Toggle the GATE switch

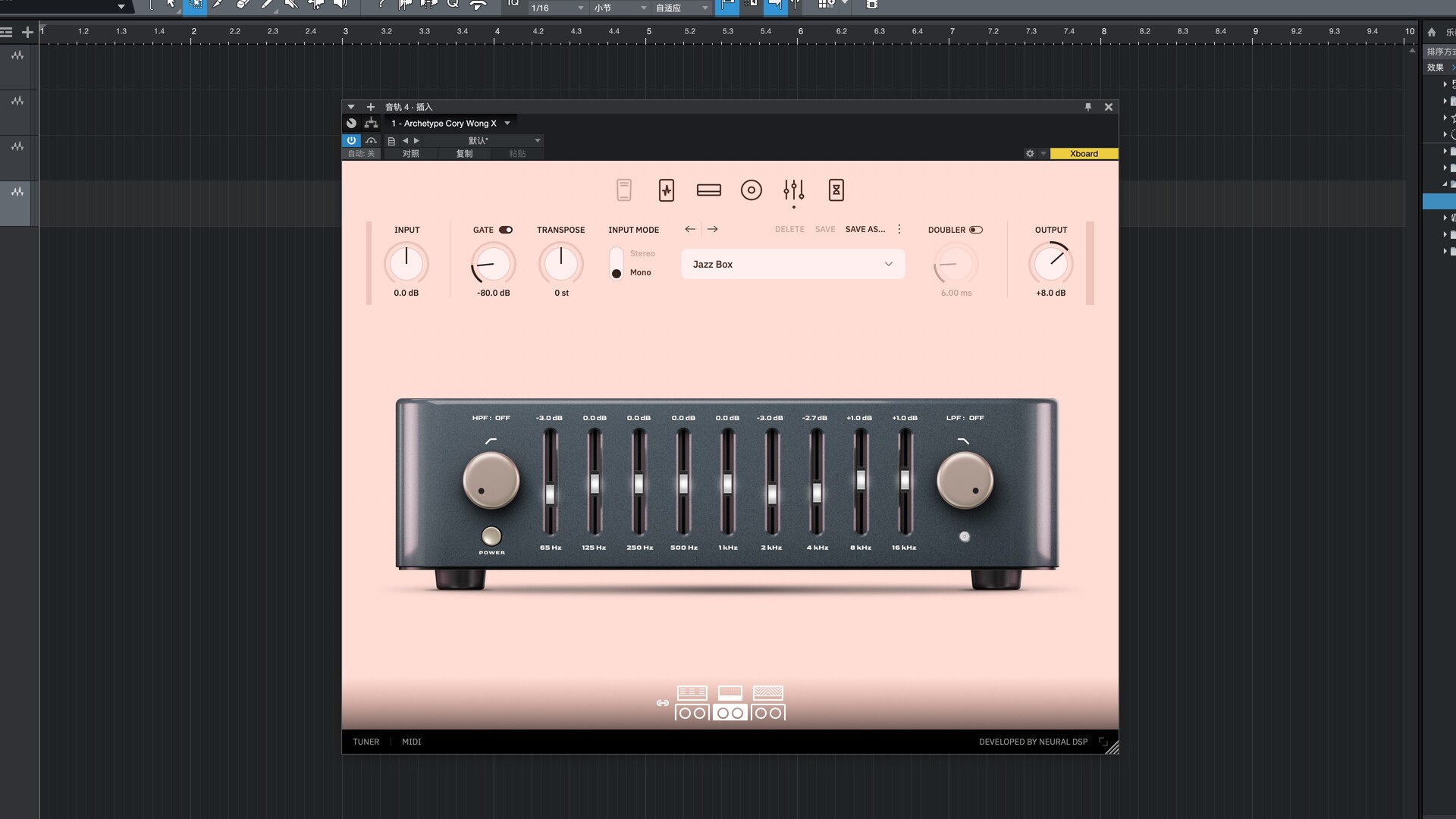[x=505, y=230]
